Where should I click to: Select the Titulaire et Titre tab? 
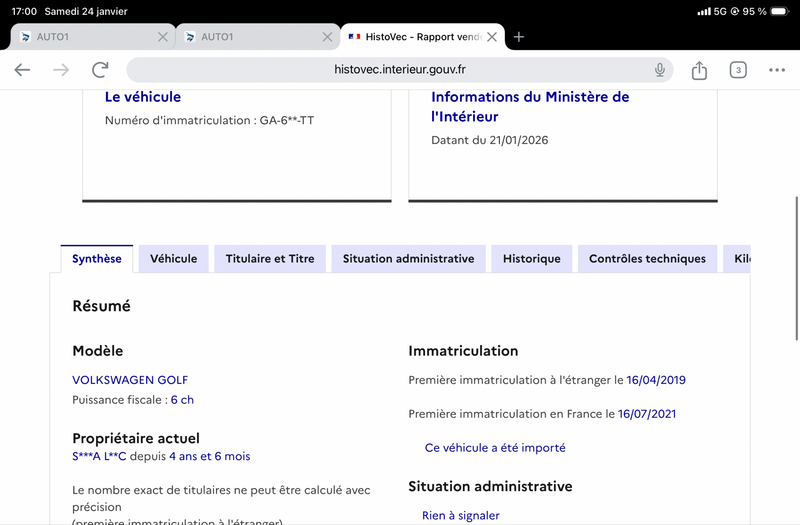[x=270, y=259]
